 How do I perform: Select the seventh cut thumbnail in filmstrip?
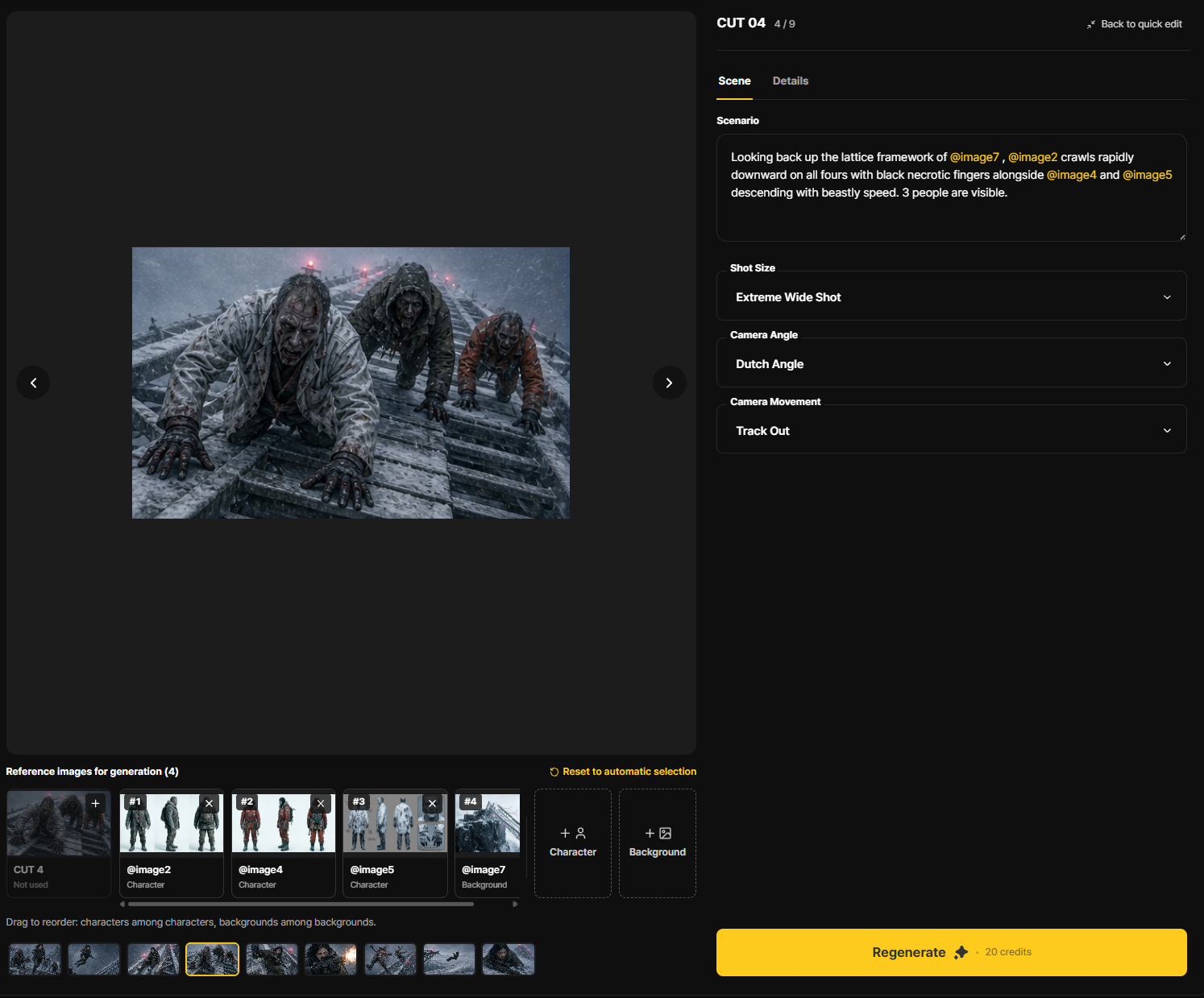point(390,959)
